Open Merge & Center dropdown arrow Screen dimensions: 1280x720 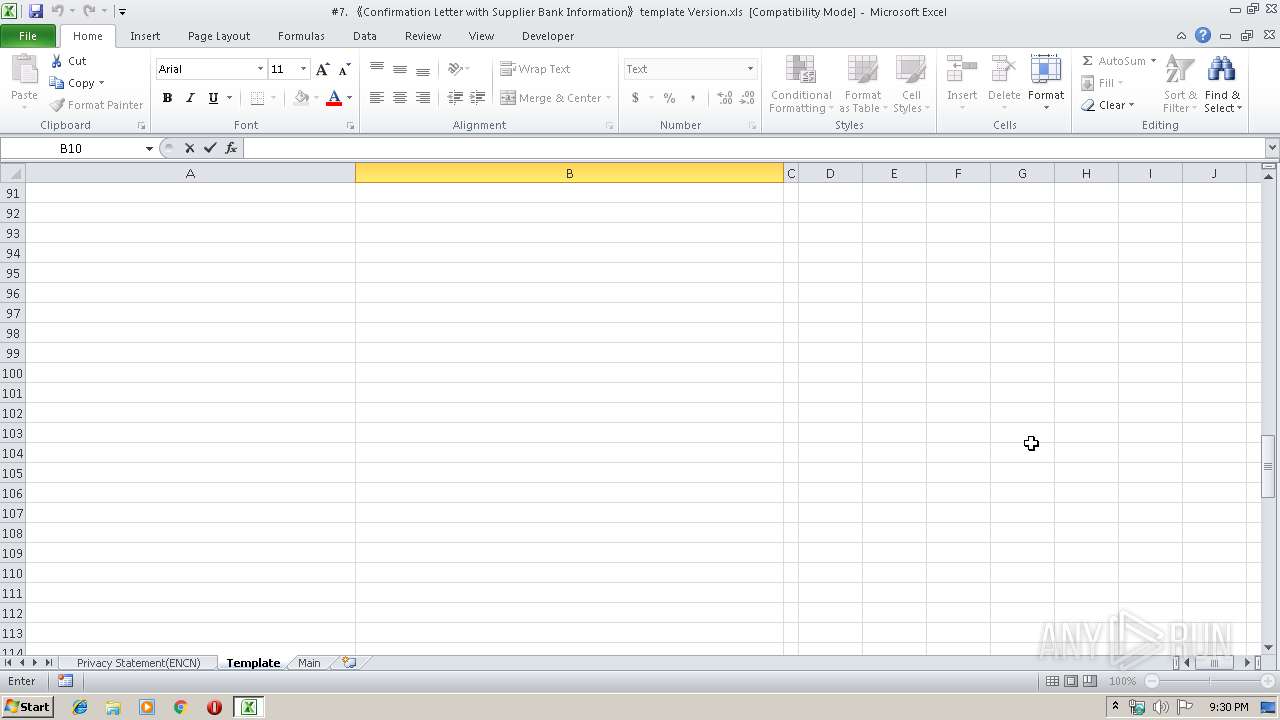(608, 98)
